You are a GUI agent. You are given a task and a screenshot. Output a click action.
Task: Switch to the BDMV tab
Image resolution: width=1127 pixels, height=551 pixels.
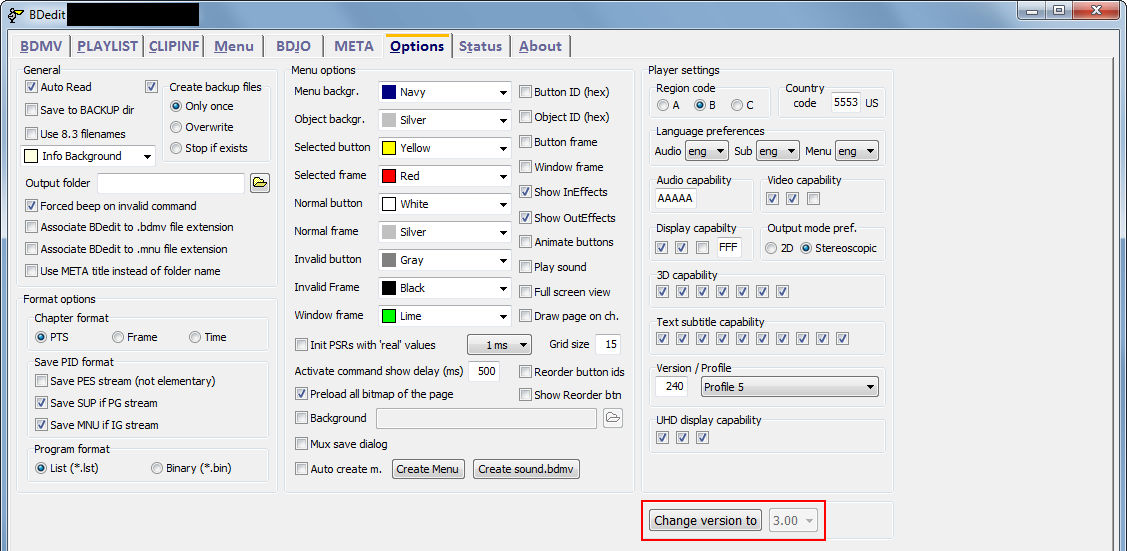(x=41, y=46)
